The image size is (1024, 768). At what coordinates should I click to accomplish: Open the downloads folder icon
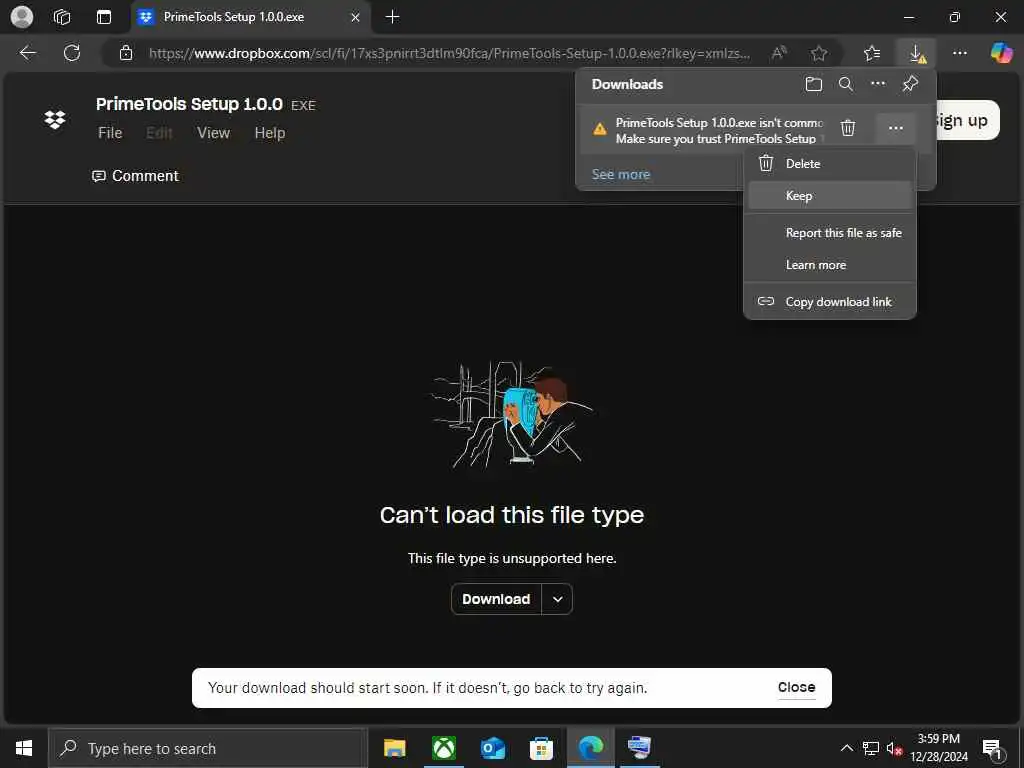point(814,84)
